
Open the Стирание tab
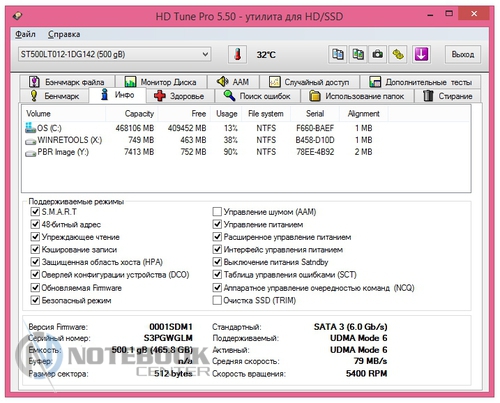coord(448,96)
